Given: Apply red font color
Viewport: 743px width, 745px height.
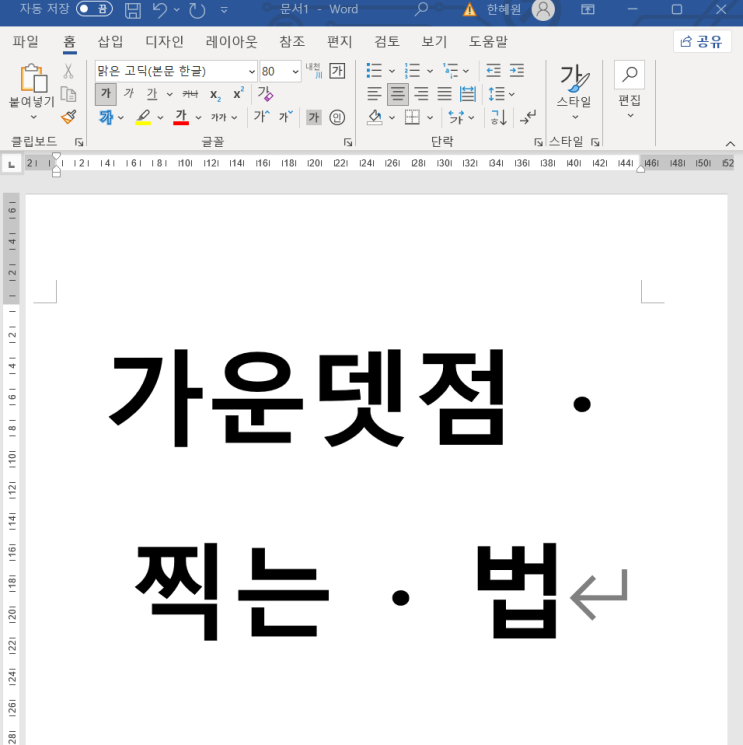Looking at the screenshot, I should pyautogui.click(x=181, y=117).
